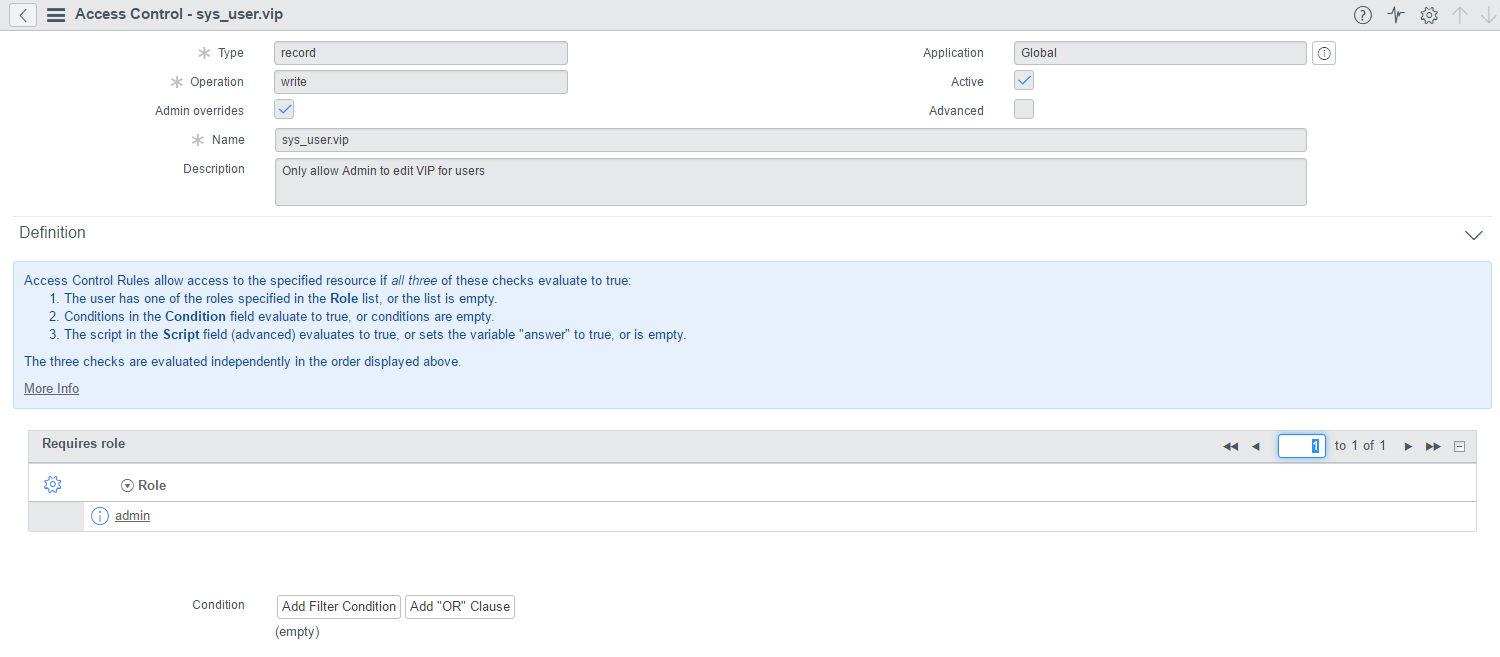Click the Application info icon next to Global
The height and width of the screenshot is (657, 1500).
1324,54
